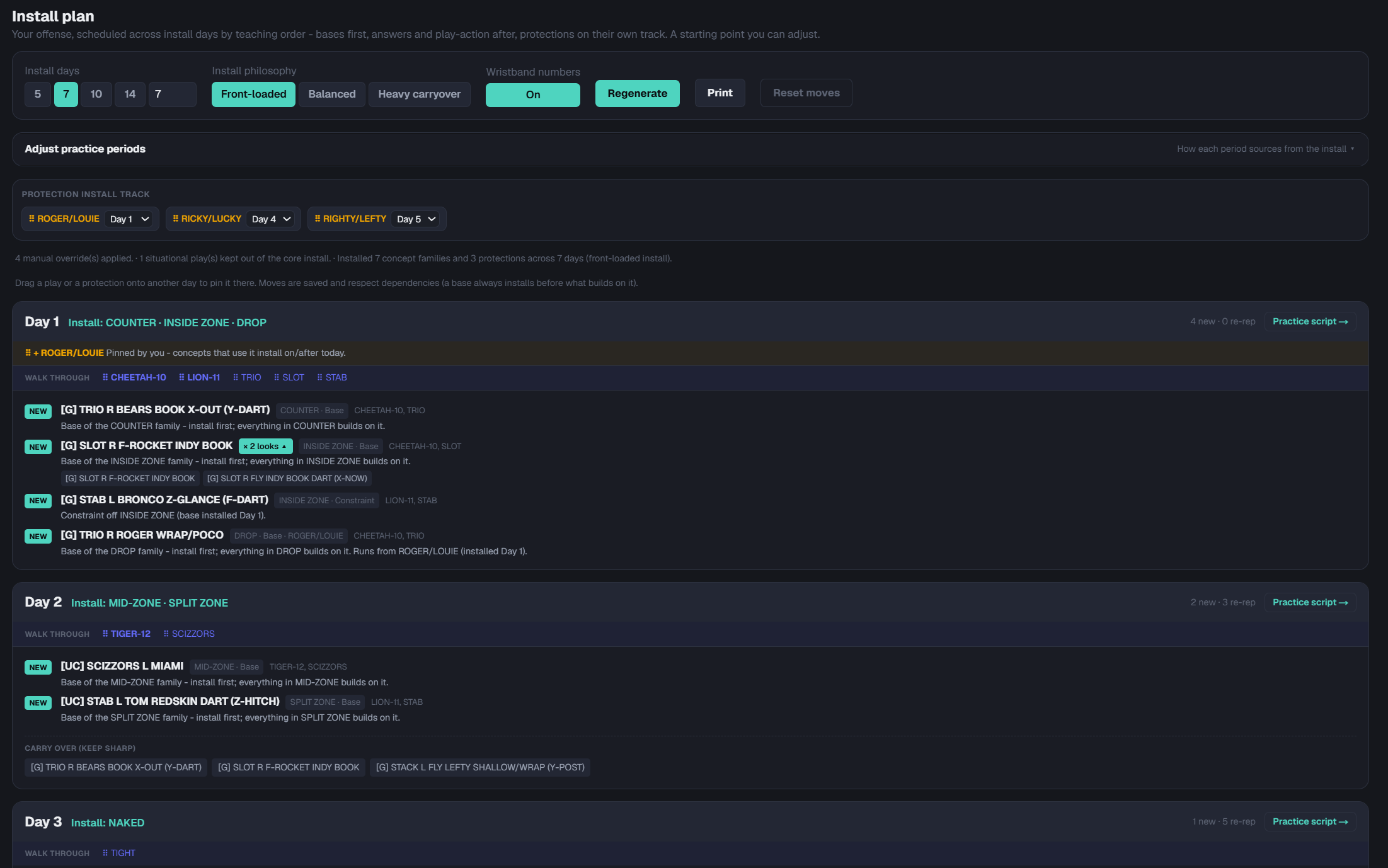Collapse the ×2 looks expander
This screenshot has height=868, width=1388.
(x=265, y=446)
